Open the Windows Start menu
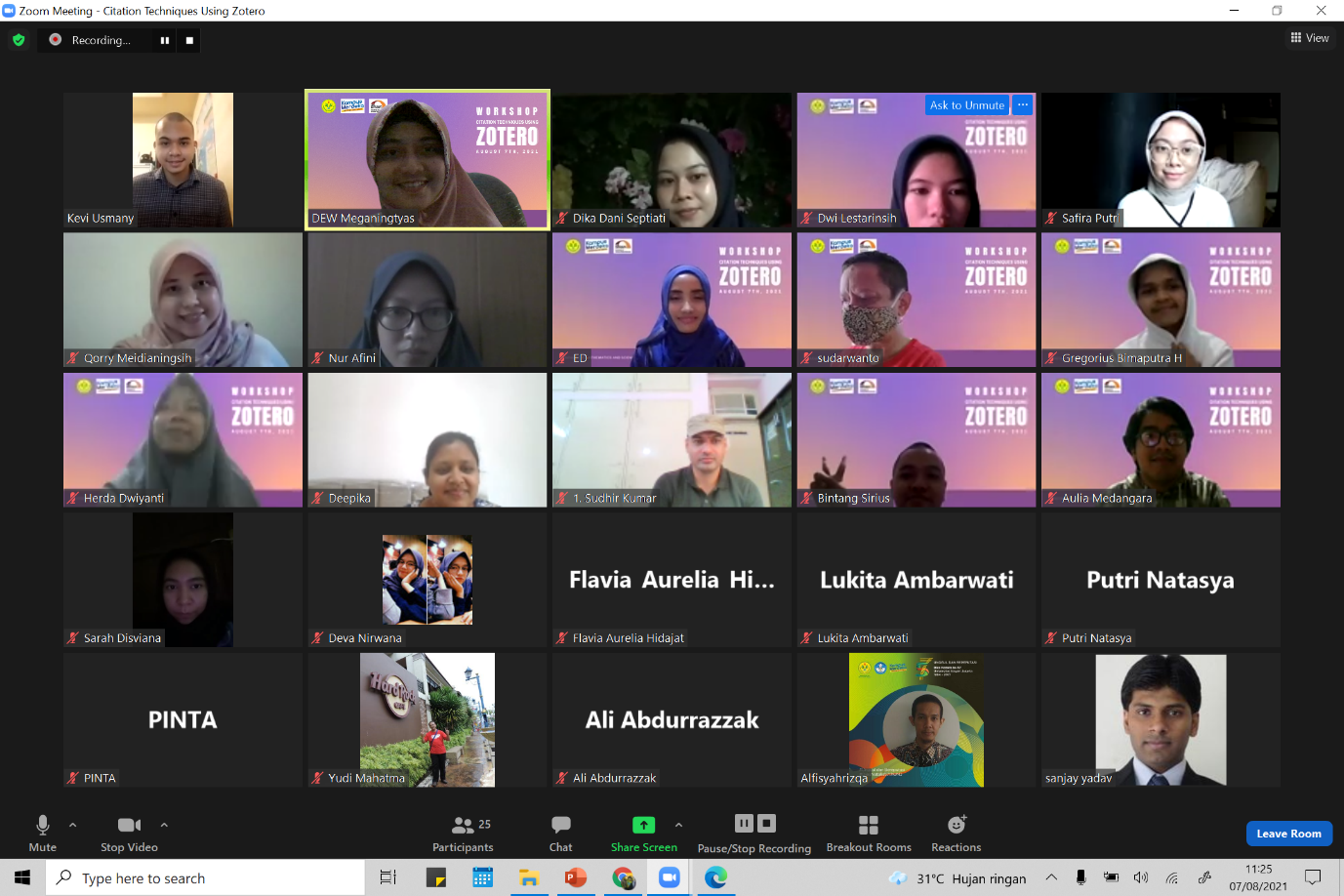 click(22, 877)
